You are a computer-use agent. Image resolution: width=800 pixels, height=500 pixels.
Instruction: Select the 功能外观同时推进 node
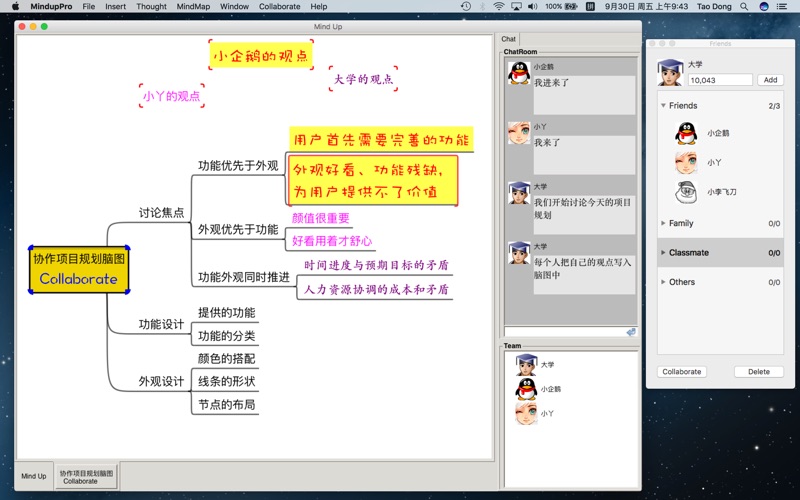click(244, 277)
